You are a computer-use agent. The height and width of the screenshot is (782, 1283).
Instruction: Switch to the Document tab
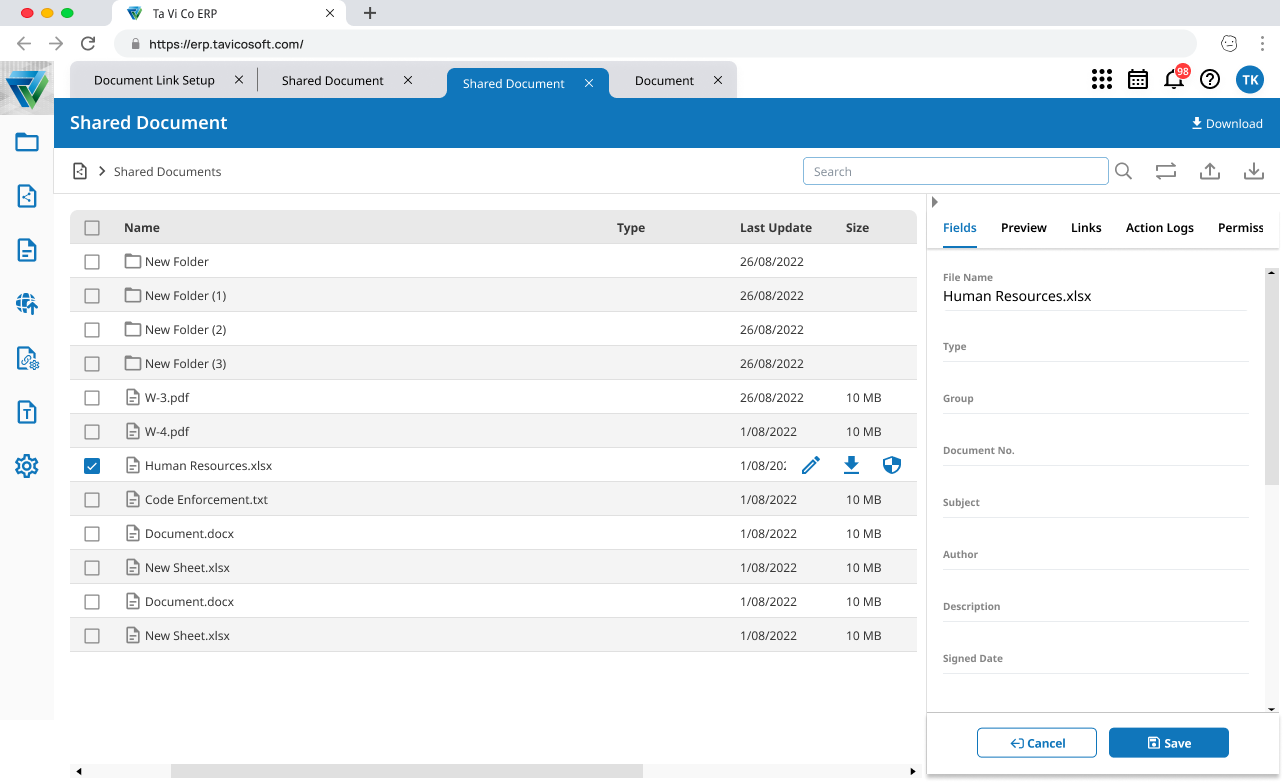(664, 80)
